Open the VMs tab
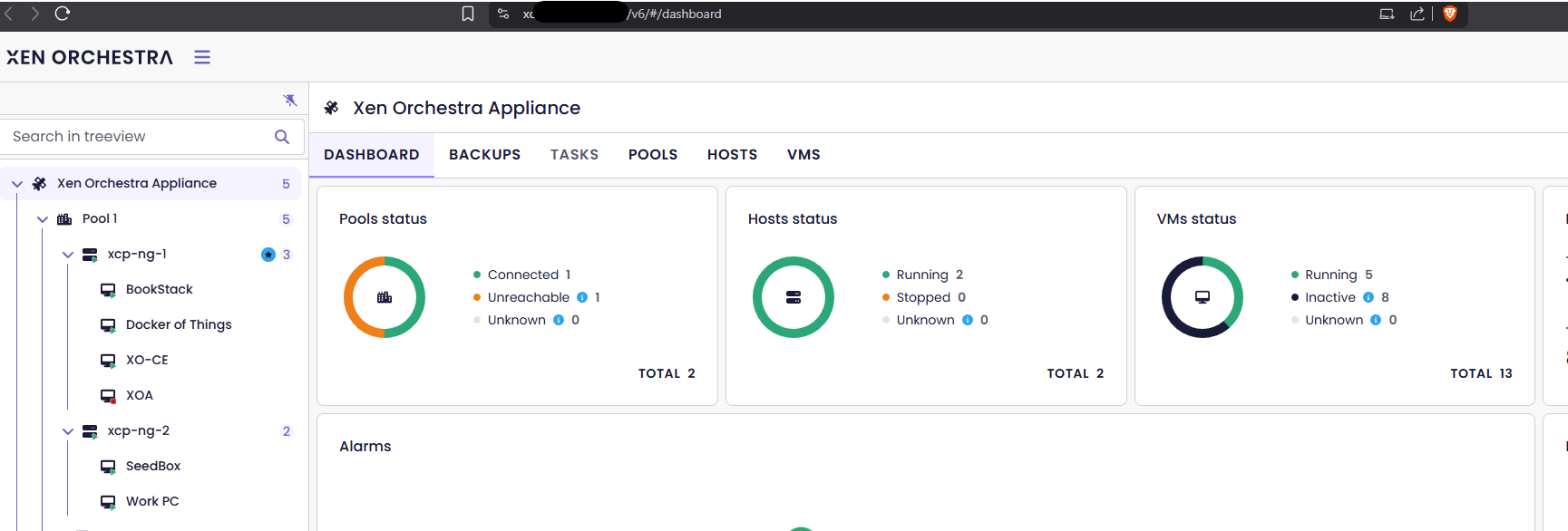1568x531 pixels. (x=803, y=155)
